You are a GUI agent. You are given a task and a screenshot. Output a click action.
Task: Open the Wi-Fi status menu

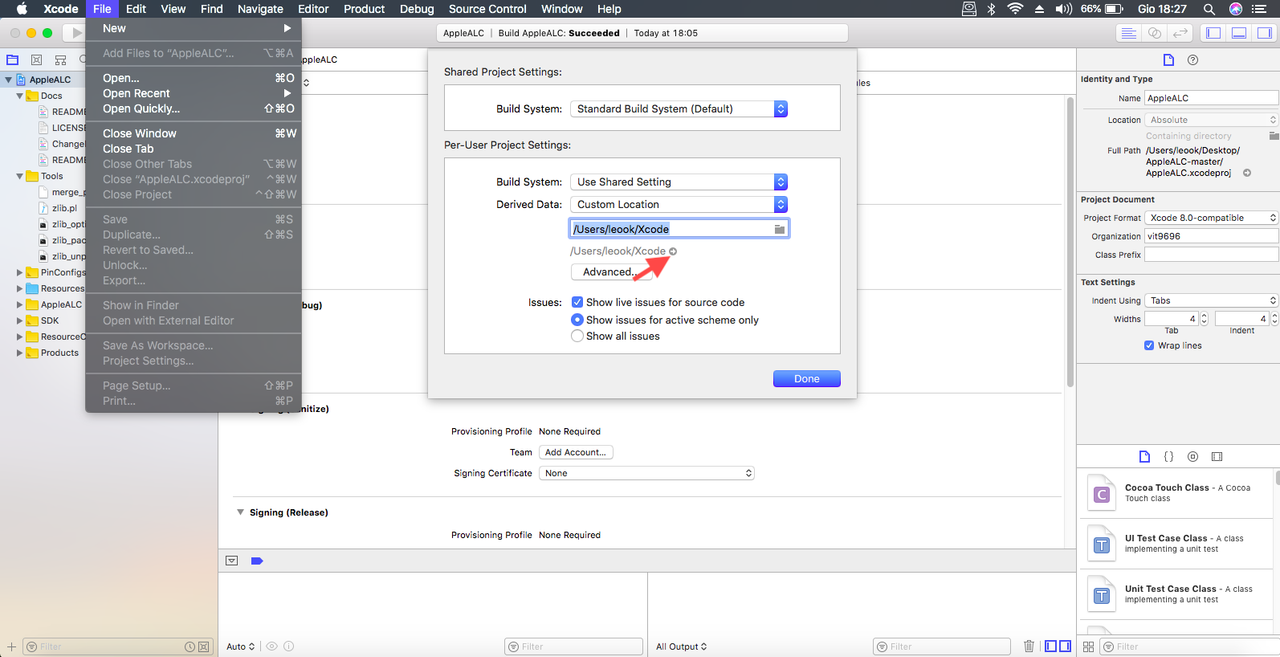click(x=1016, y=8)
